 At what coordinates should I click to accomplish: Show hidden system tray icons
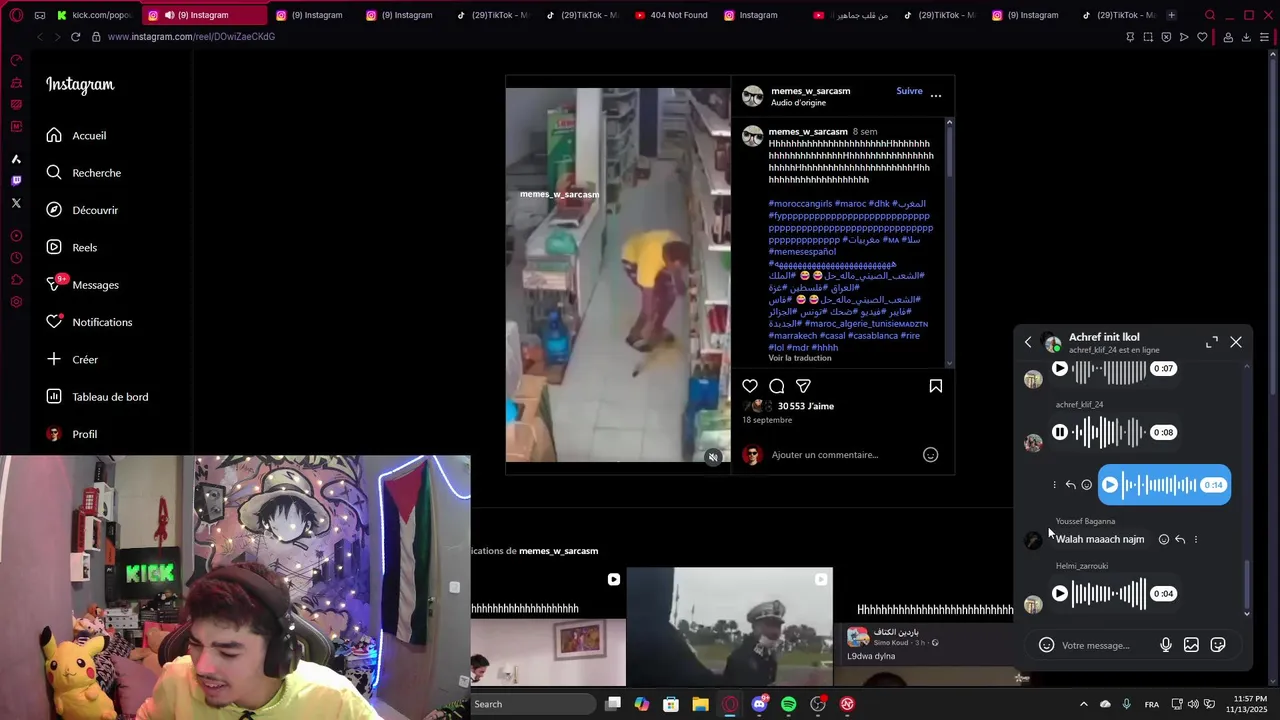1083,704
